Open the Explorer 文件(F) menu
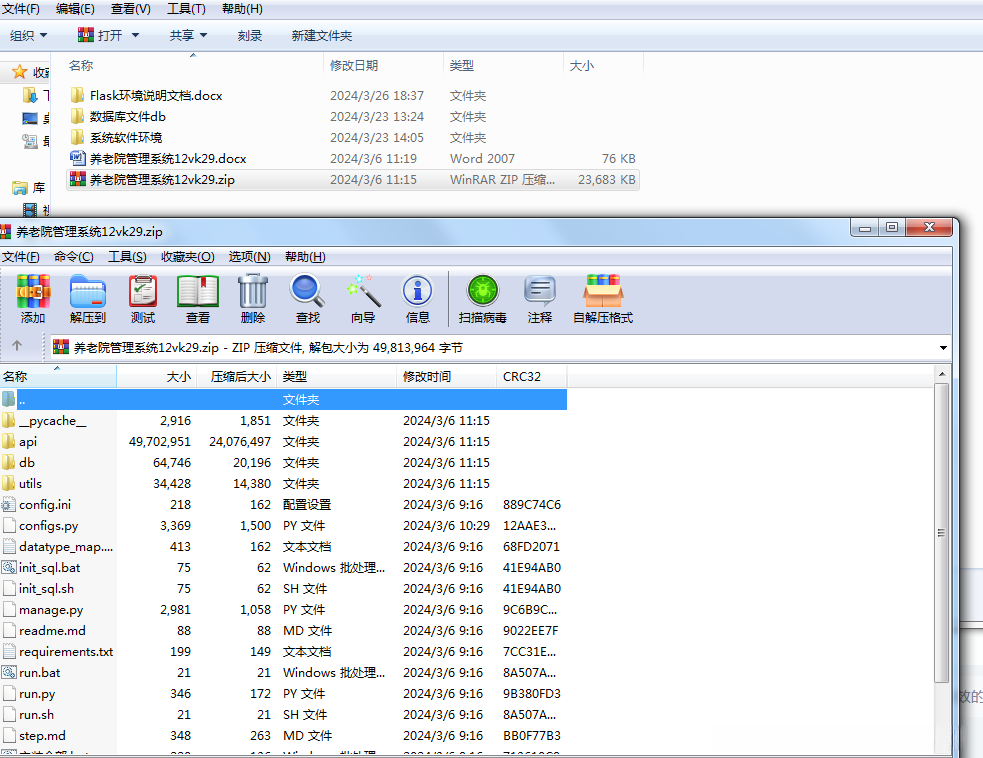 click(21, 9)
